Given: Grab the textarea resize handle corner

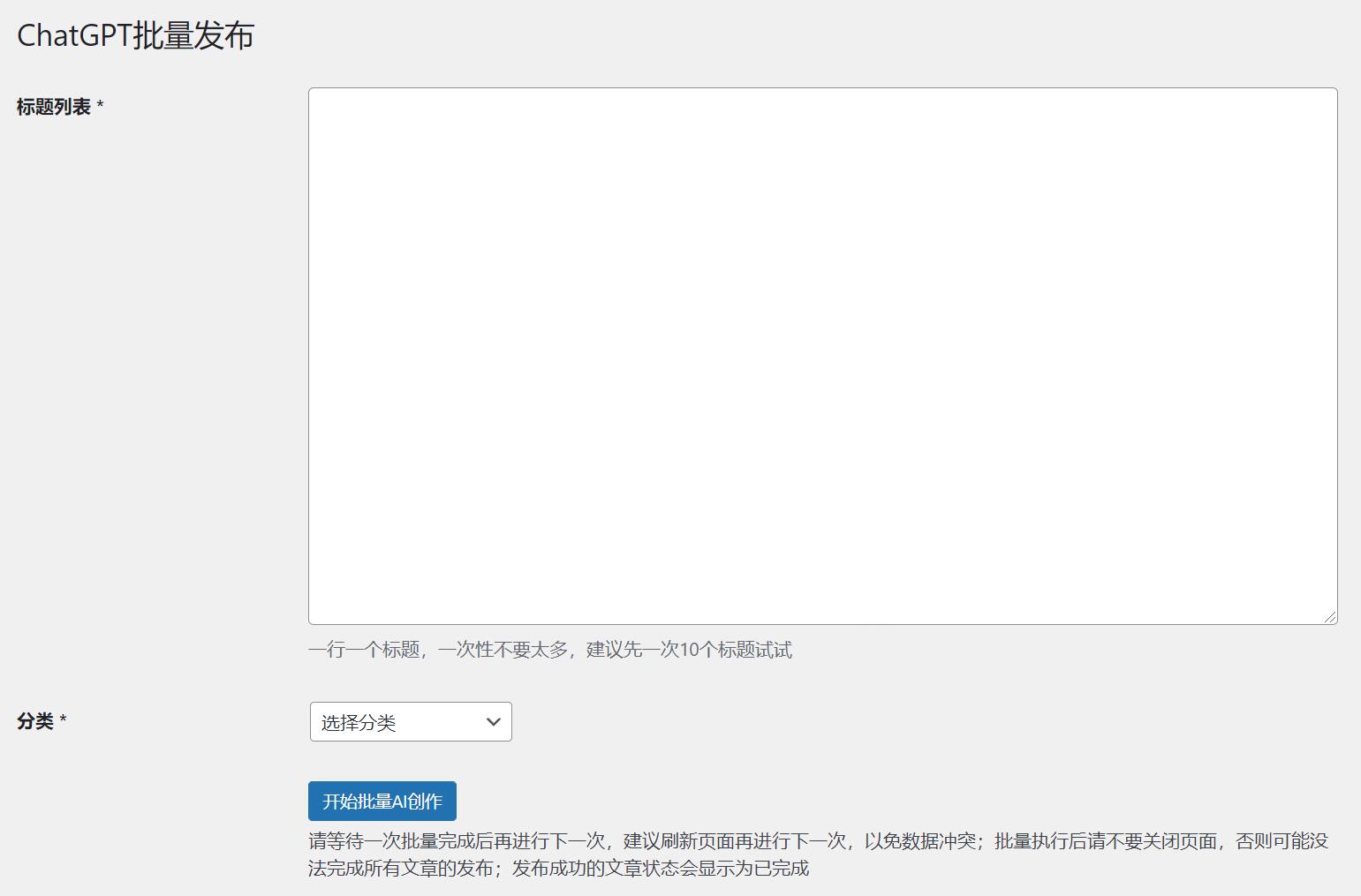Looking at the screenshot, I should [1330, 617].
